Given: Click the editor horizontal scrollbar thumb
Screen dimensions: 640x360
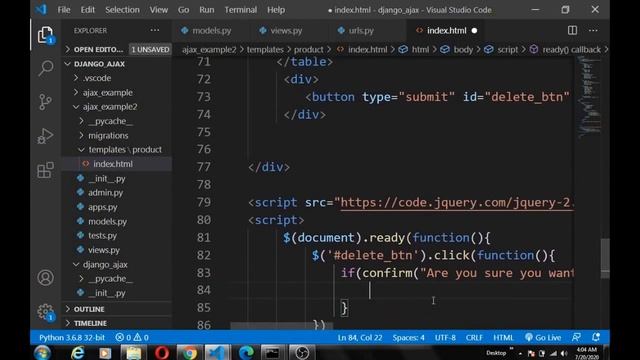Looking at the screenshot, I should [x=282, y=326].
